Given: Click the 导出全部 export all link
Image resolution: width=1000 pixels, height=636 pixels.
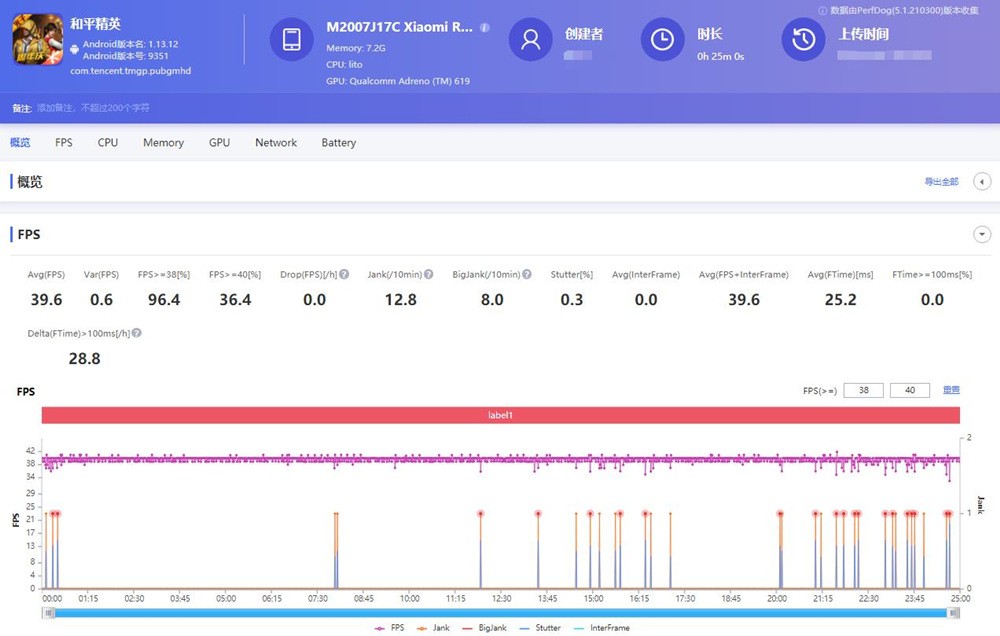Looking at the screenshot, I should 941,181.
